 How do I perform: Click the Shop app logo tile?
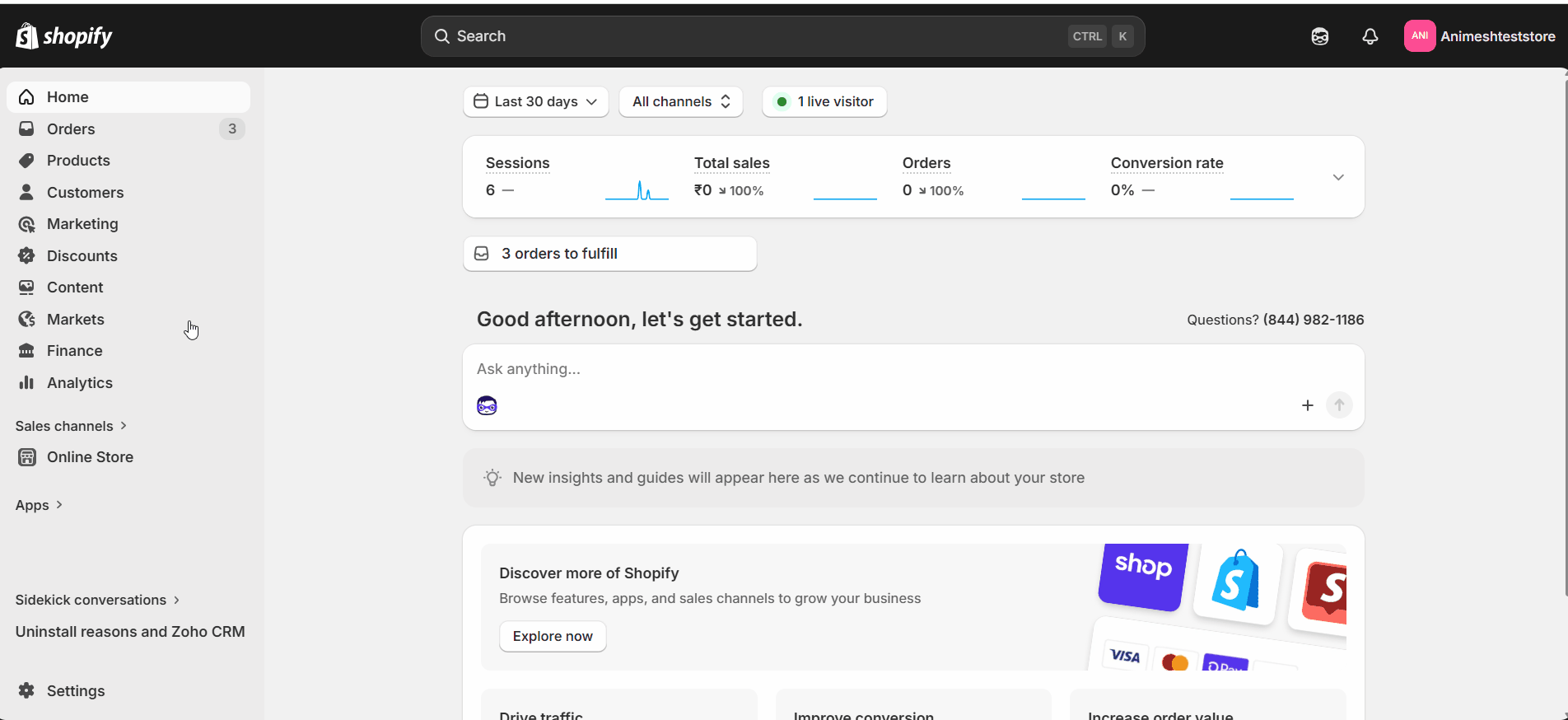click(x=1143, y=575)
